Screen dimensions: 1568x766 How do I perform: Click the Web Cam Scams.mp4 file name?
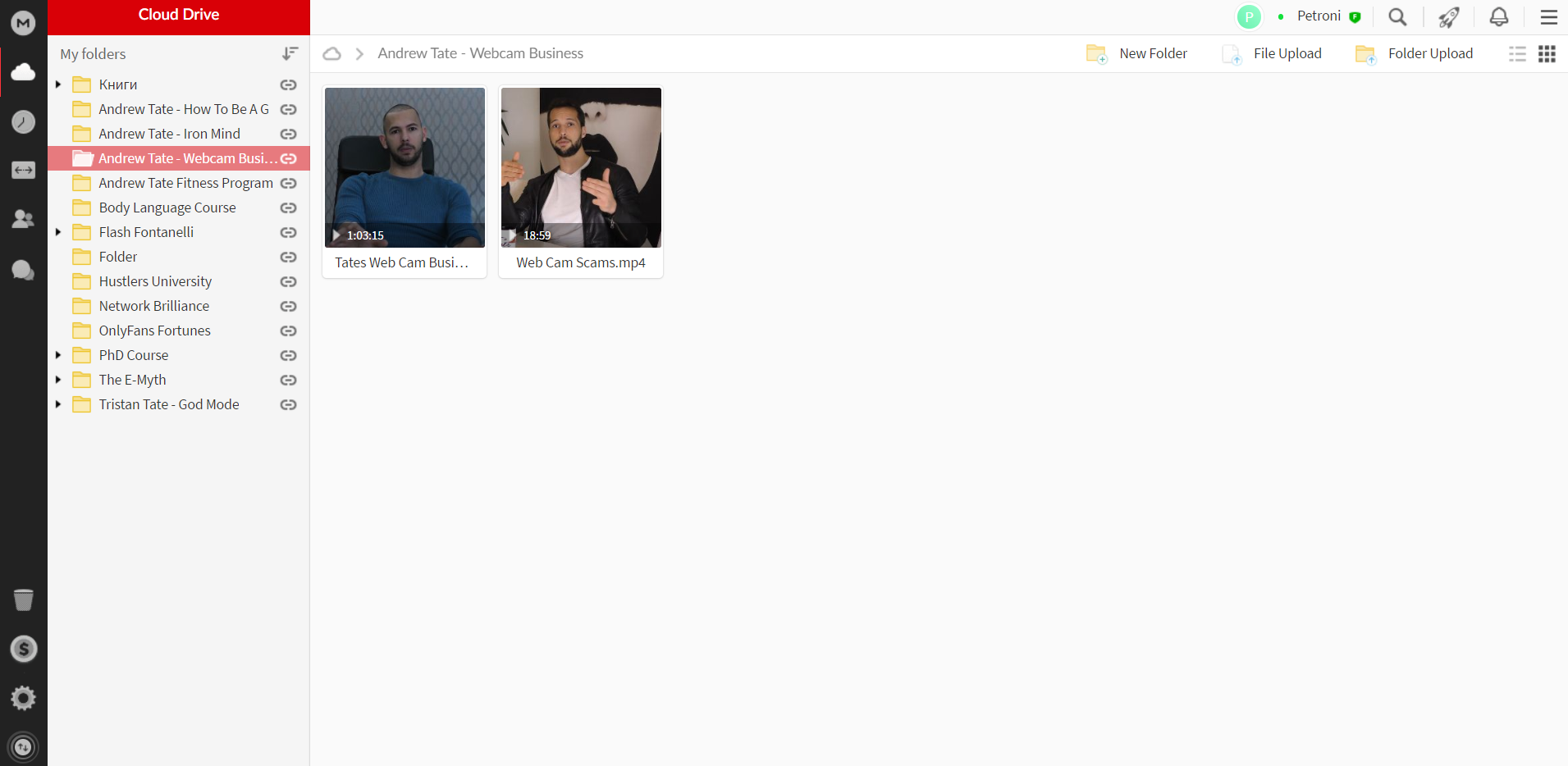pos(581,262)
